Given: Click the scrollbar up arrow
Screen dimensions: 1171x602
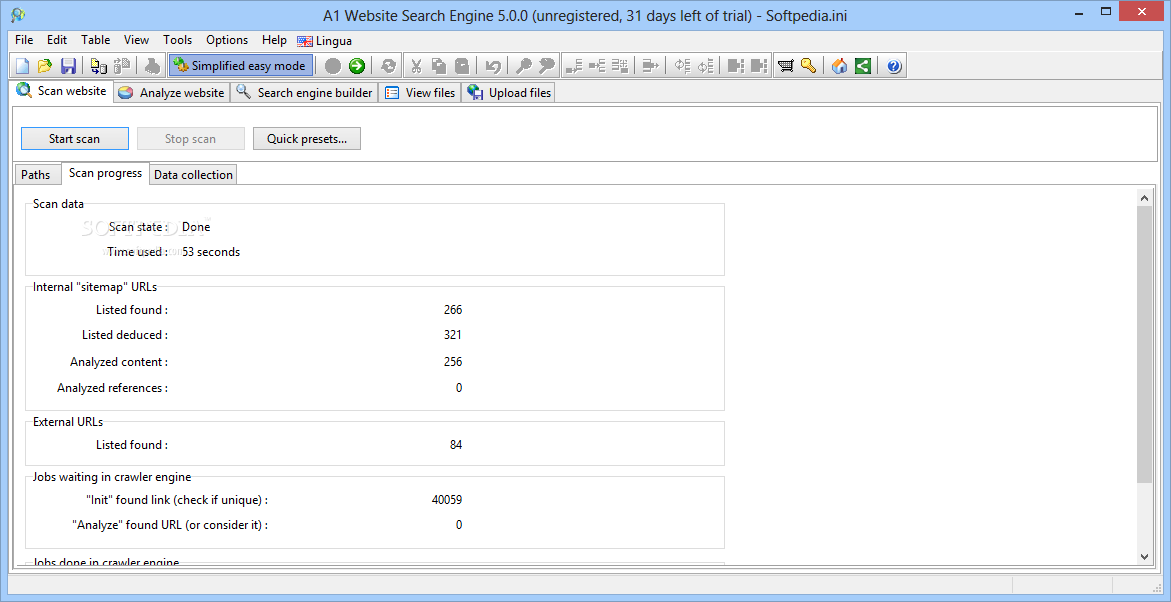Looking at the screenshot, I should point(1144,197).
